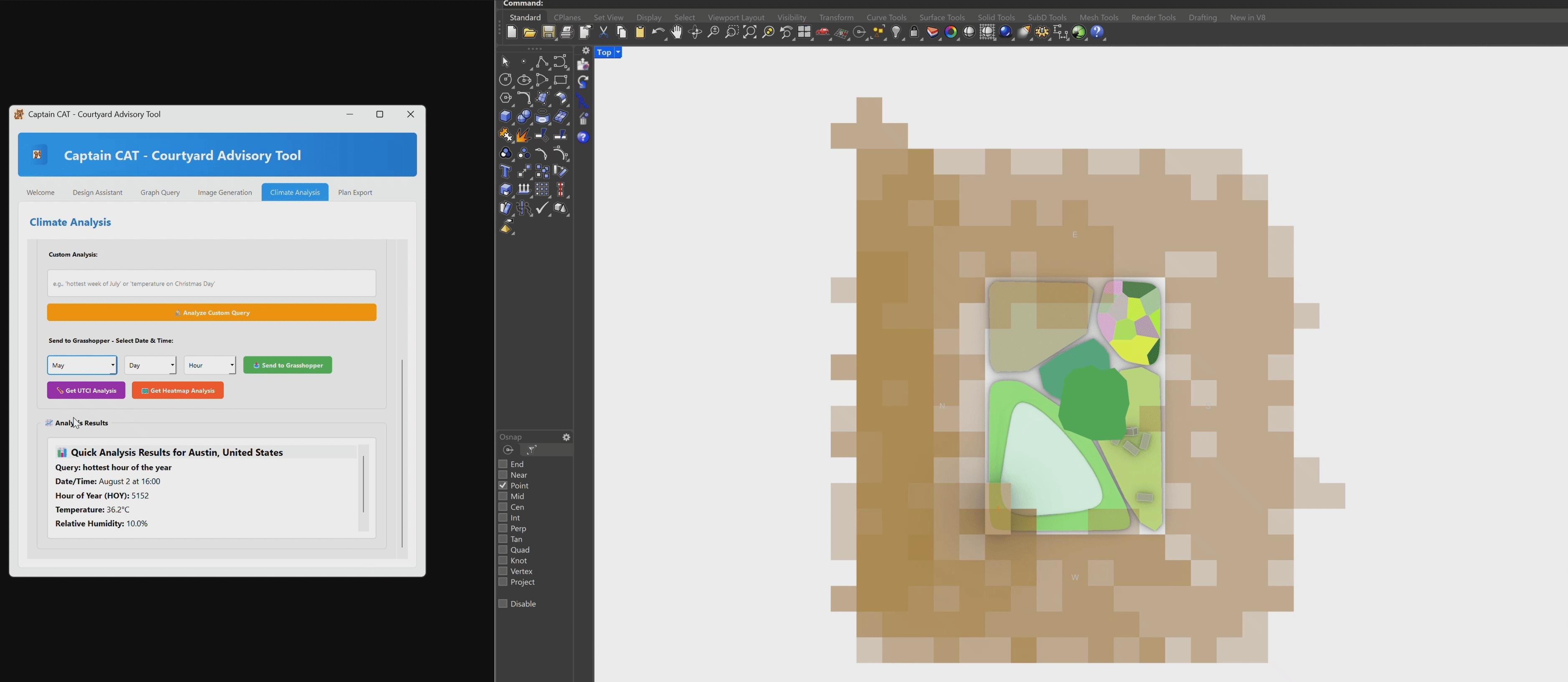This screenshot has height=682, width=1568.
Task: Click the blue Rendered sphere icon
Action: coord(1006,32)
